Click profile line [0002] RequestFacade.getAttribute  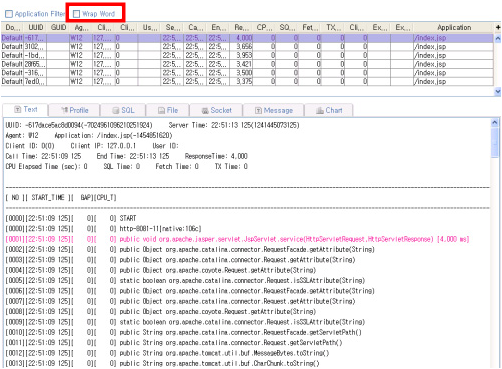pyautogui.click(x=190, y=249)
